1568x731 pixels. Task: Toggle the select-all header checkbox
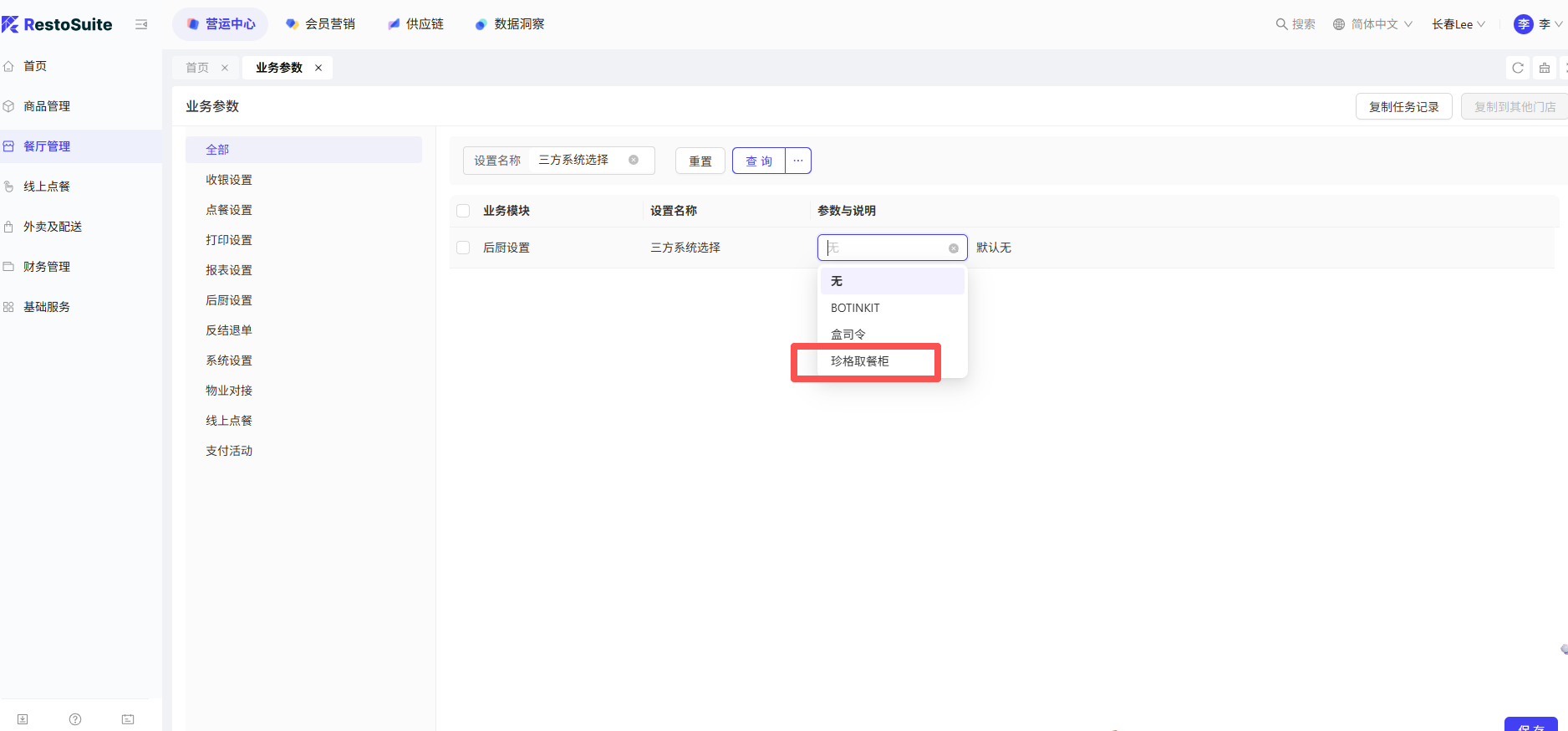[463, 211]
